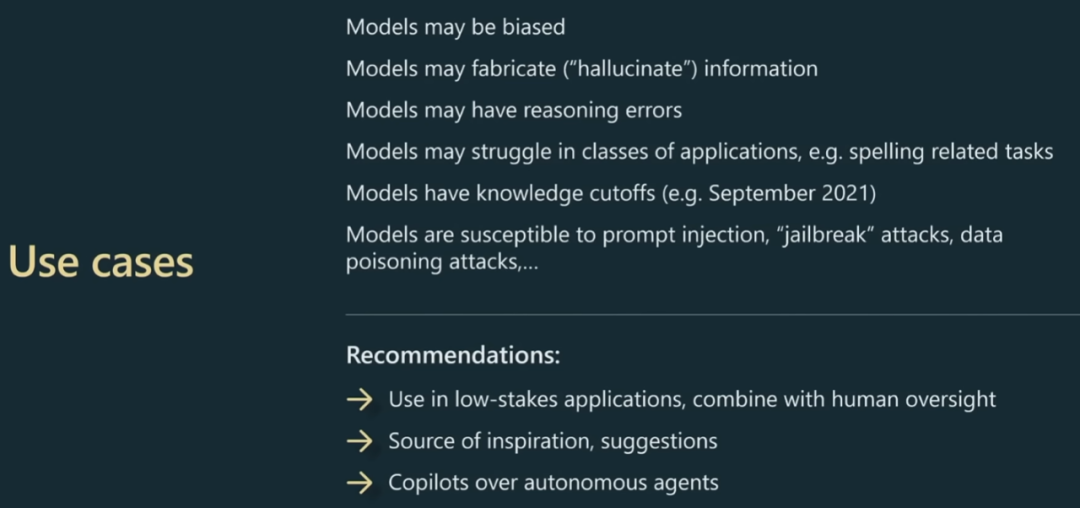Select 'Models may have reasoning errors' text
The image size is (1080, 508).
[514, 110]
